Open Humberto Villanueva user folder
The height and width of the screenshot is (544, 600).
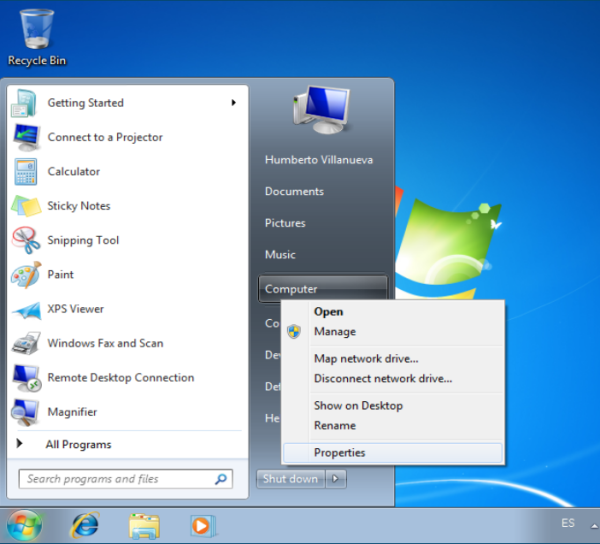319,160
